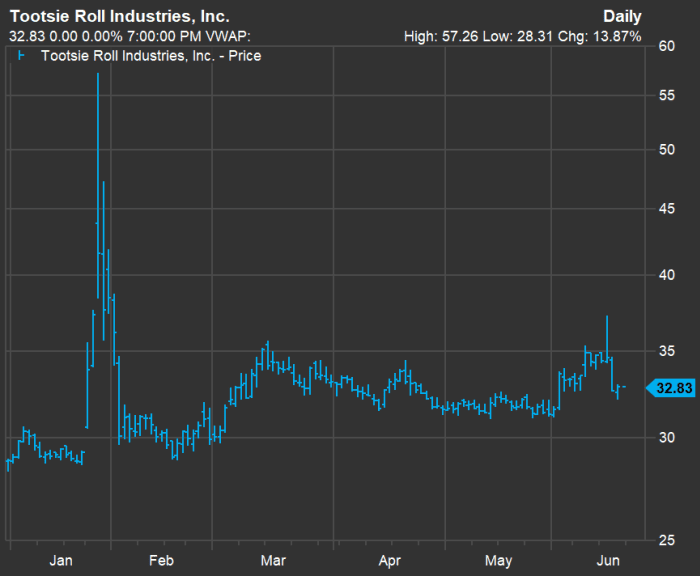Click the 32.83 last price in header
This screenshot has height=576, width=700.
click(27, 36)
